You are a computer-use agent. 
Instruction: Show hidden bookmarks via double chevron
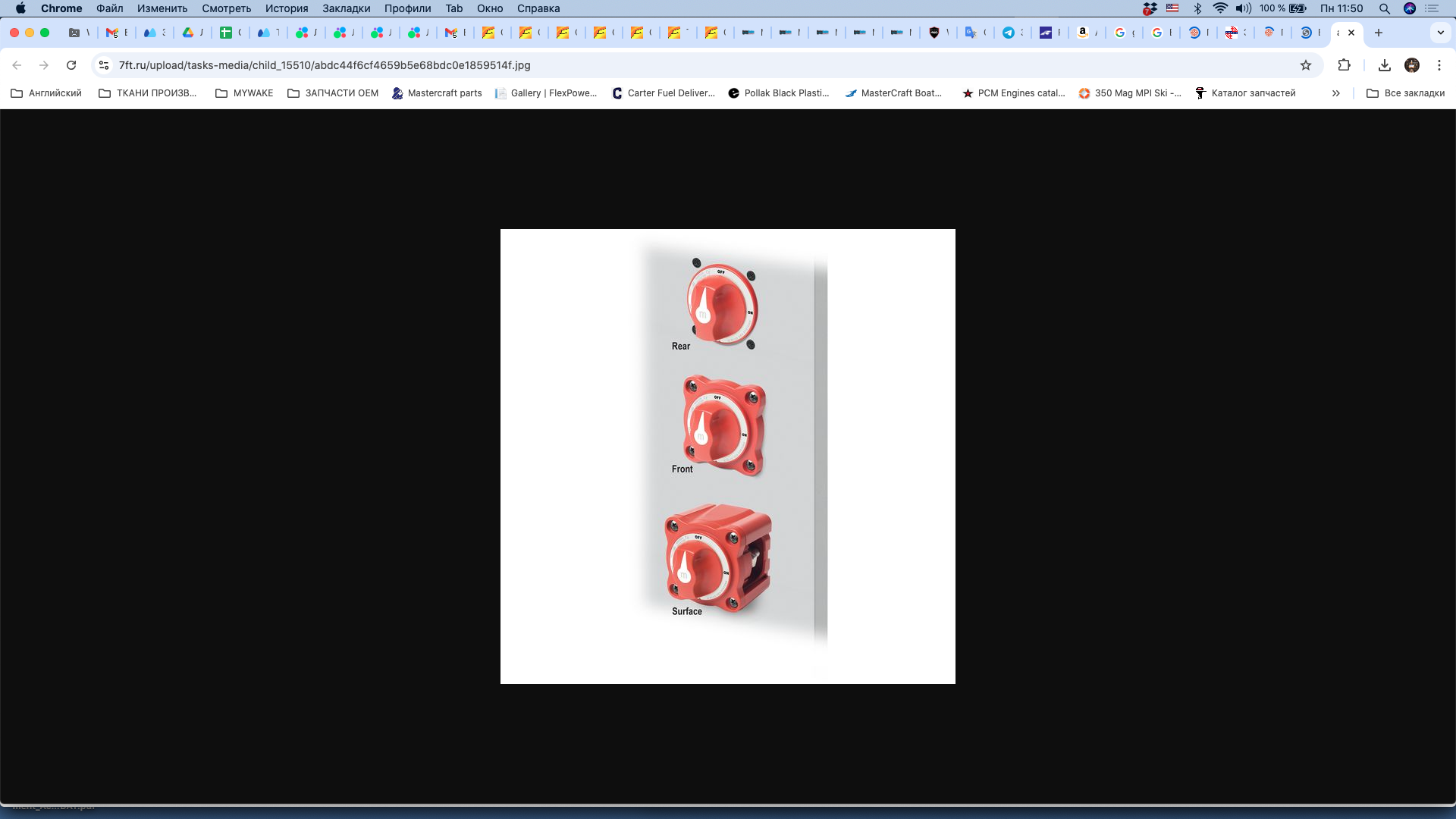(1335, 93)
